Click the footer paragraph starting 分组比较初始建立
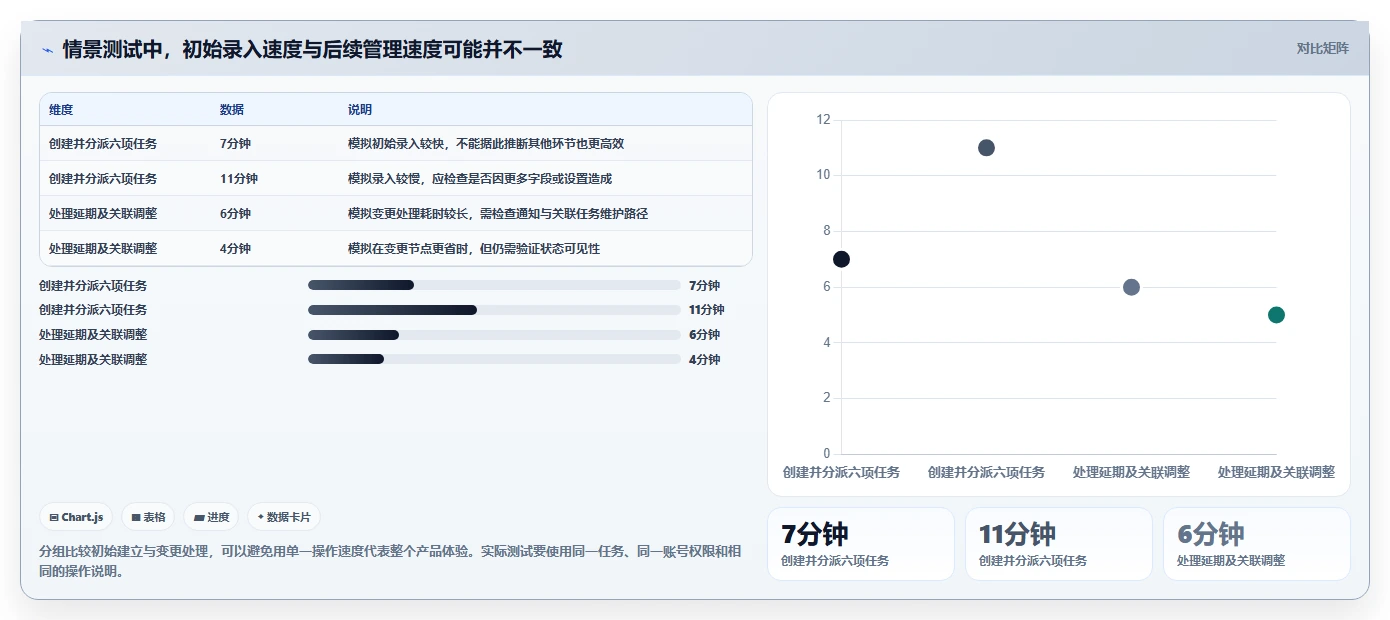The width and height of the screenshot is (1390, 620). tap(391, 561)
